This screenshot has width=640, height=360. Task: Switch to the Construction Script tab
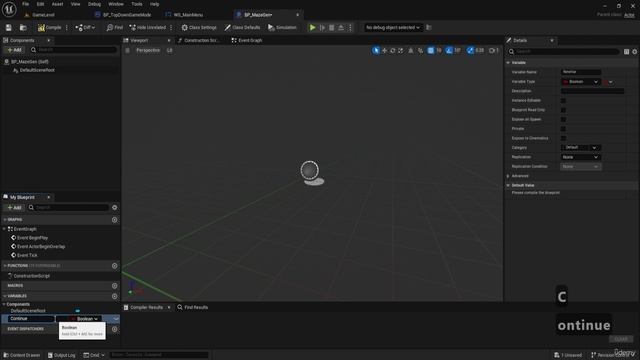pos(199,40)
